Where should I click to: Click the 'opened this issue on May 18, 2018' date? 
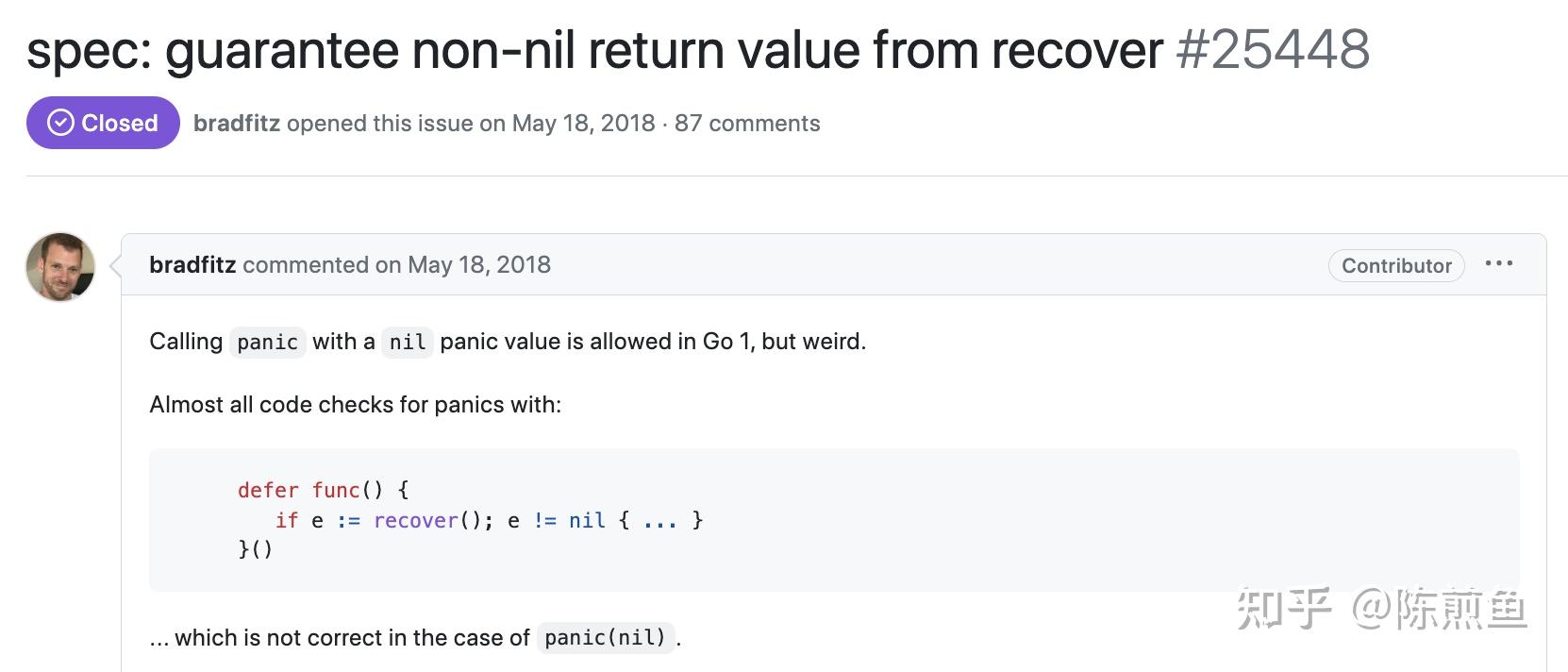pos(470,124)
